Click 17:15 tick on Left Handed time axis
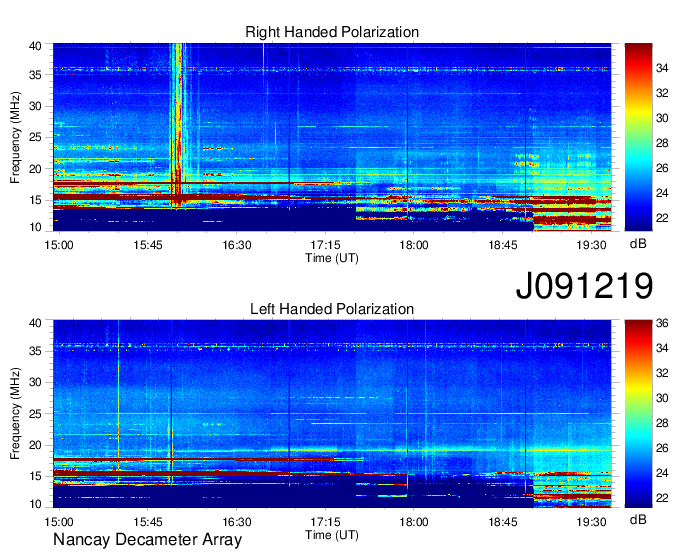The height and width of the screenshot is (552, 680). 325,522
